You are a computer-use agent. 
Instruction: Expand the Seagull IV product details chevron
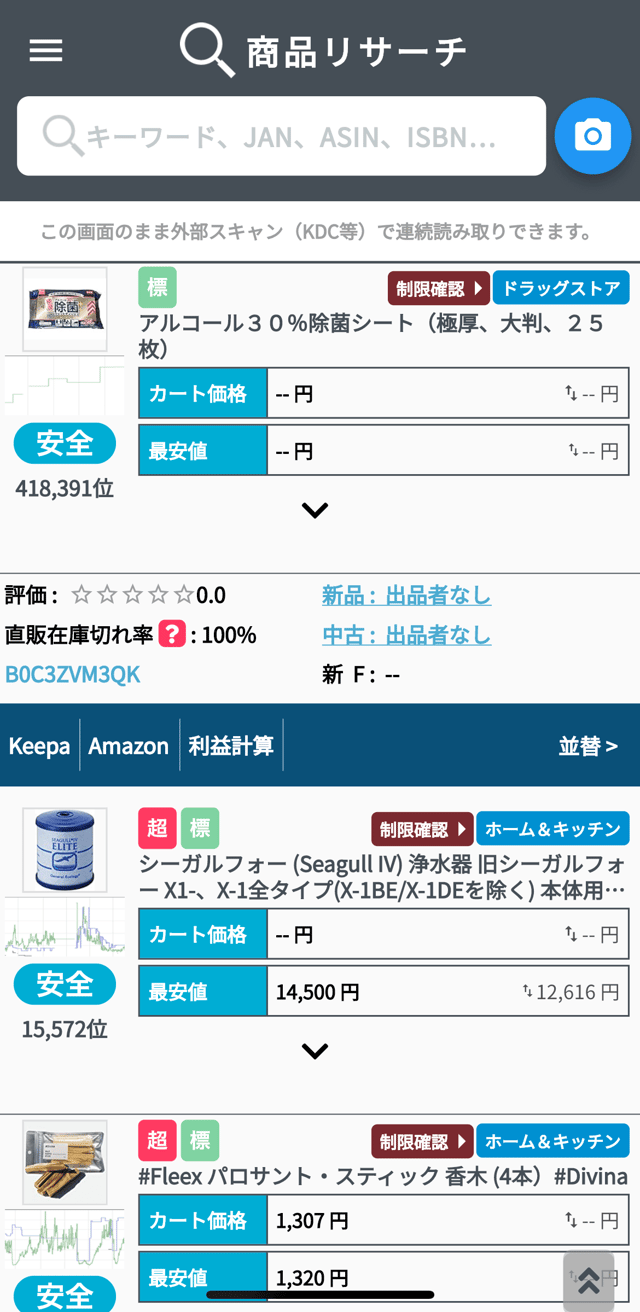point(315,1052)
